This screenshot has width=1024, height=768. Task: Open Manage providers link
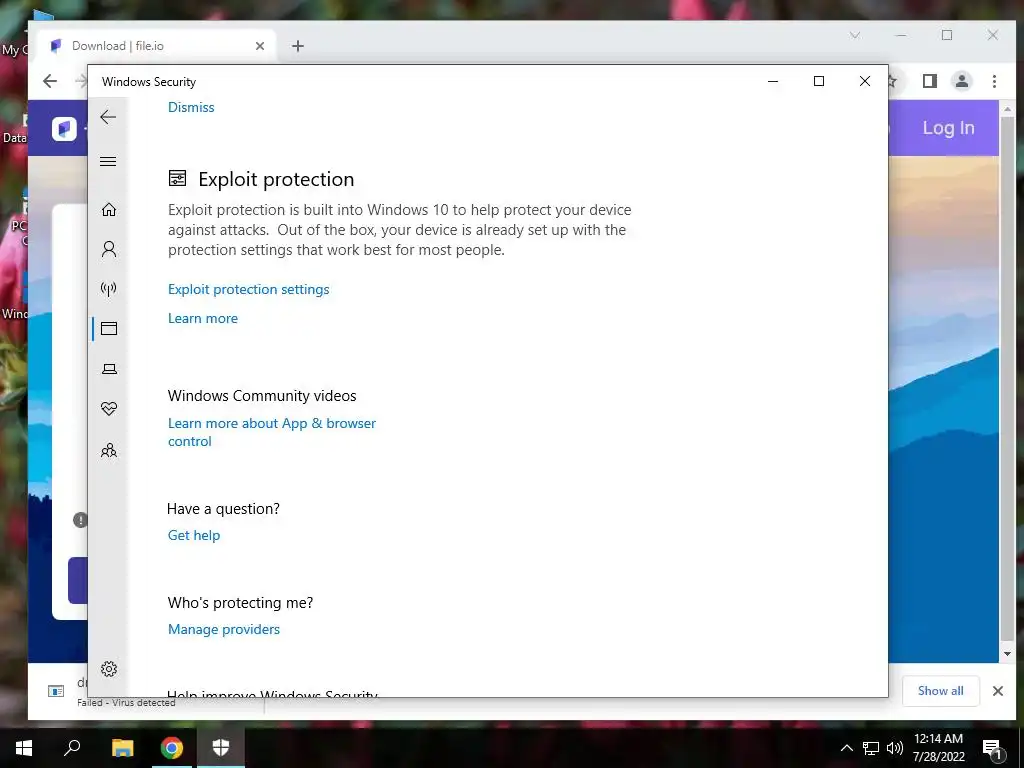224,629
